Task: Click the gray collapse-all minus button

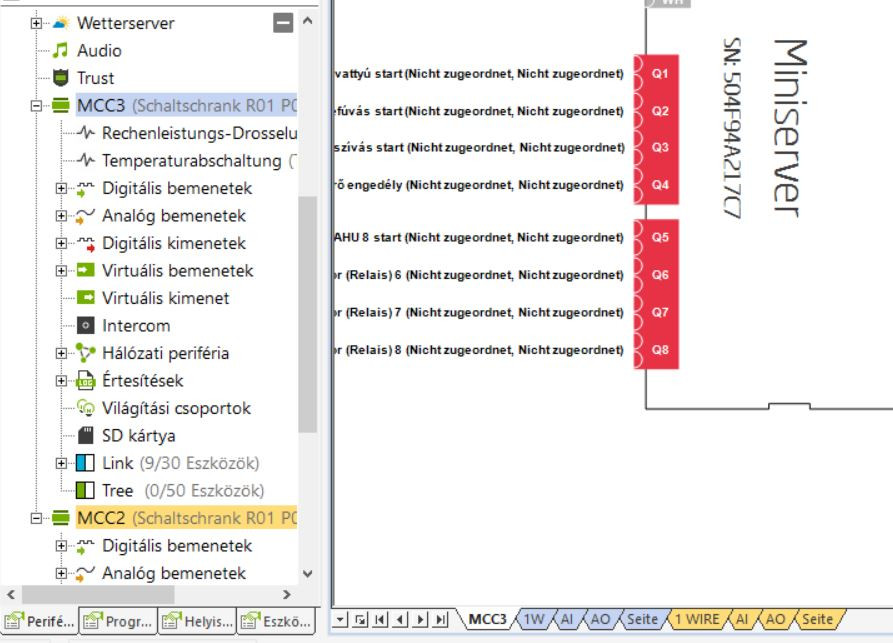Action: coord(283,23)
